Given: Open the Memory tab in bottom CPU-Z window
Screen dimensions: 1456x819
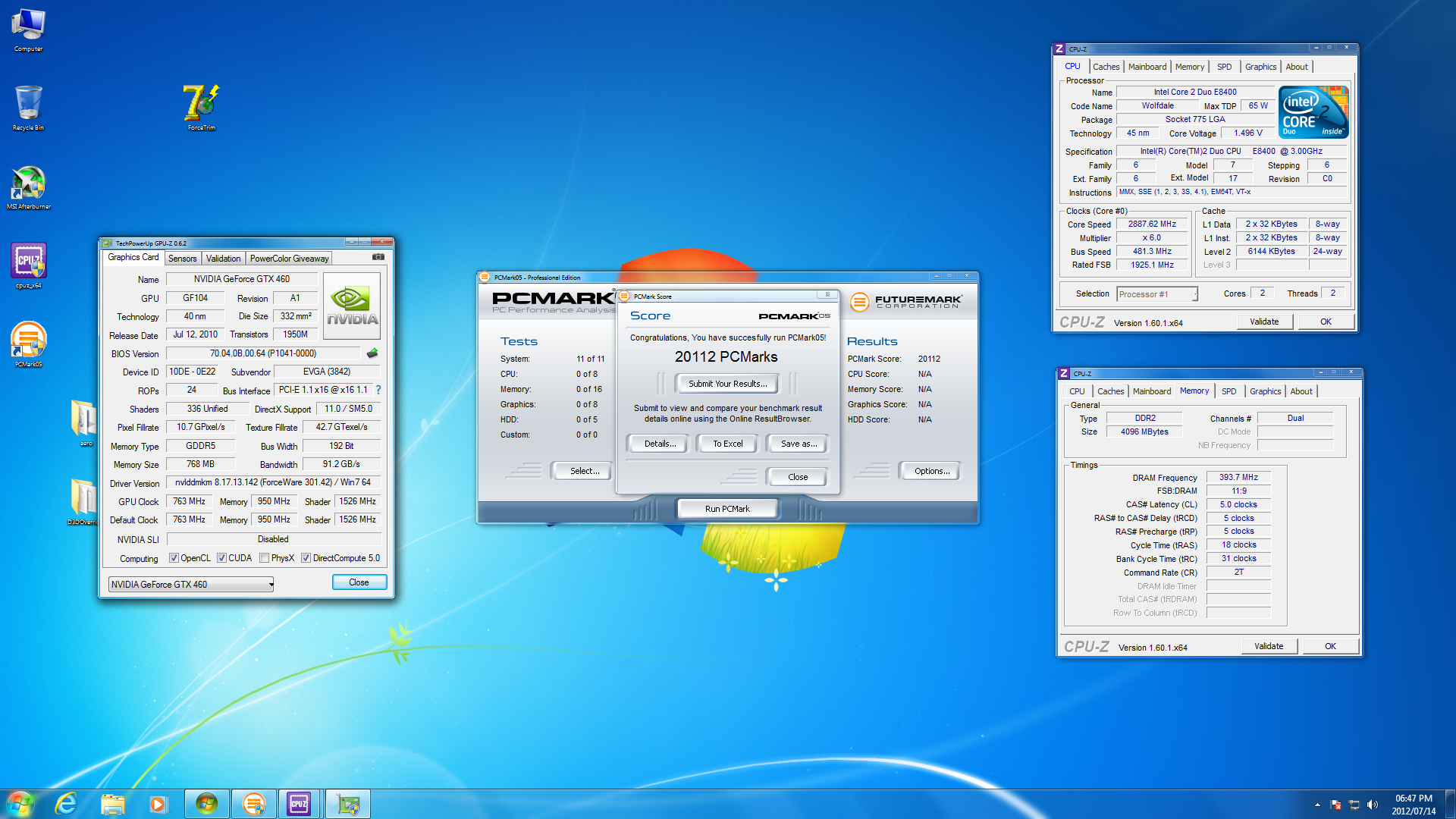Looking at the screenshot, I should [1194, 391].
